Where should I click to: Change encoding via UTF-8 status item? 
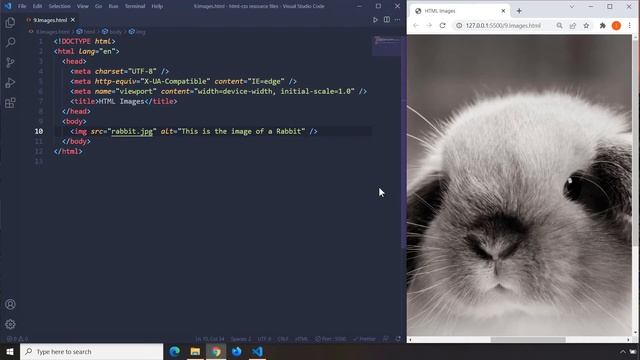pyautogui.click(x=264, y=339)
